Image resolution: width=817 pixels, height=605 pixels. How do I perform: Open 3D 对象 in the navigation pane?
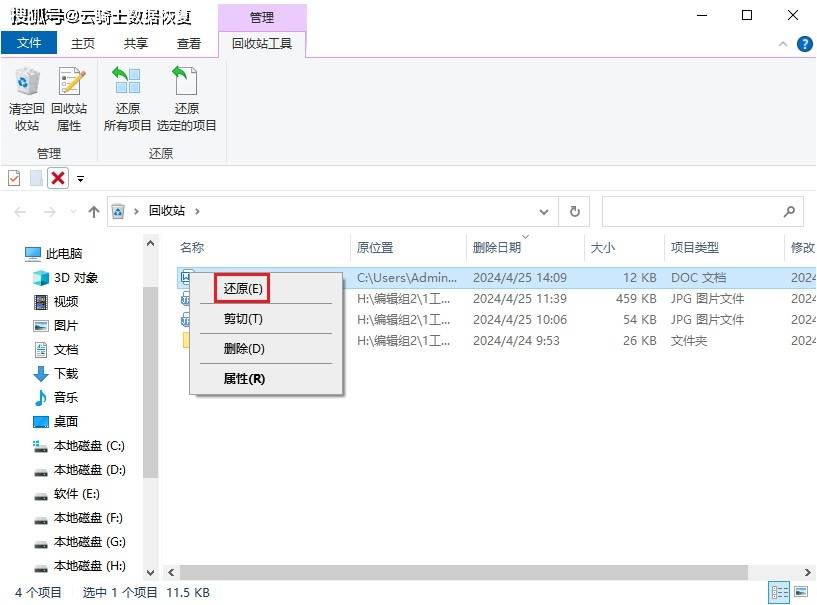pos(66,278)
